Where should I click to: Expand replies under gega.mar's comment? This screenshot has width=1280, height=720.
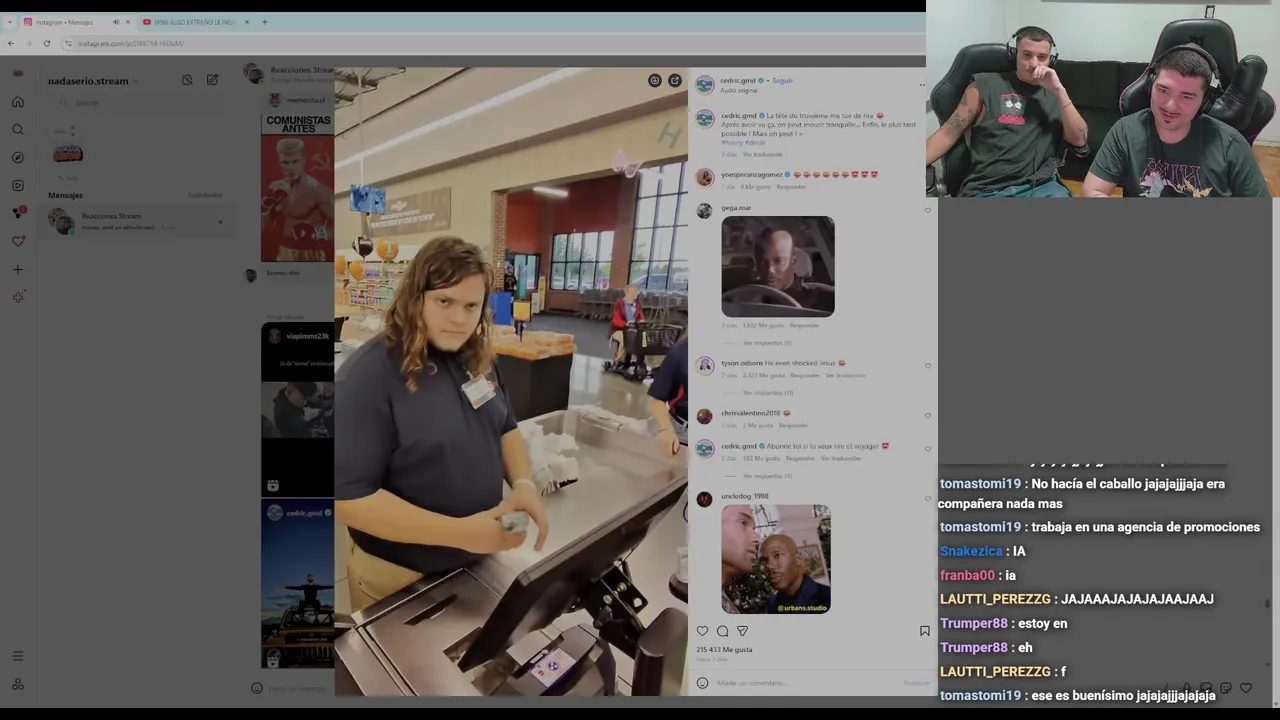(766, 343)
